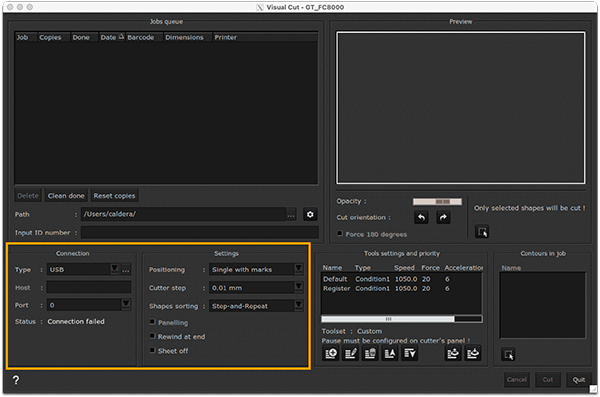Open connection options ellipsis next to USB

click(126, 269)
